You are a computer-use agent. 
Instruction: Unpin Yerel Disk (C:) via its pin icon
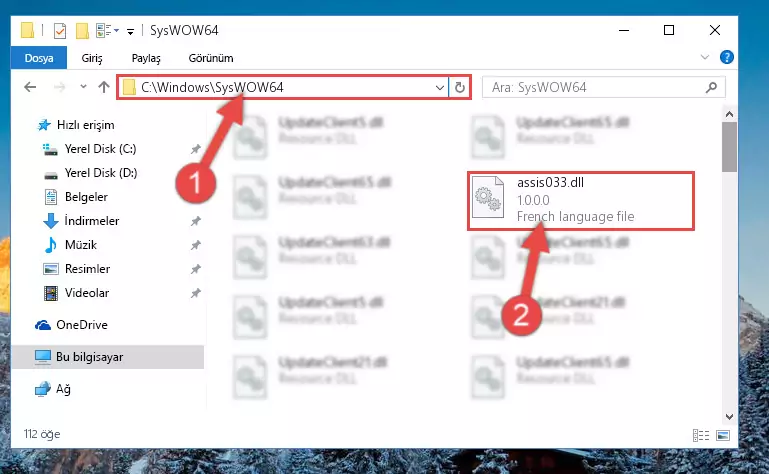[x=196, y=149]
